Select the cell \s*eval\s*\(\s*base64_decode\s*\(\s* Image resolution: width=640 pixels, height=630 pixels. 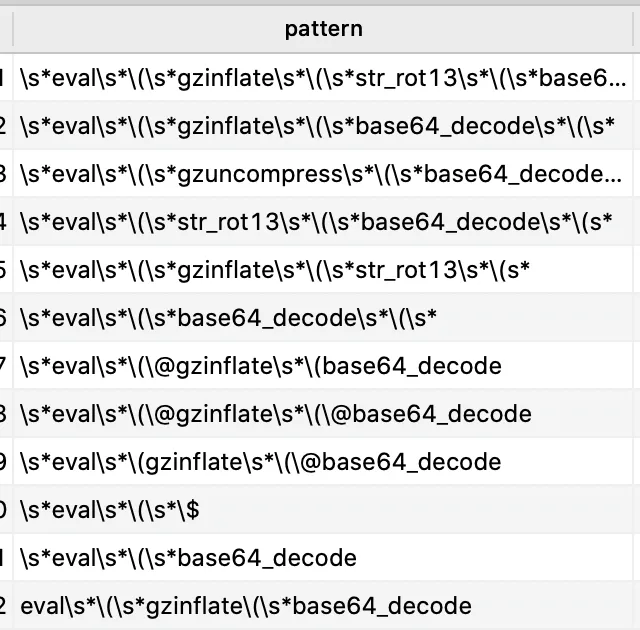pyautogui.click(x=229, y=318)
